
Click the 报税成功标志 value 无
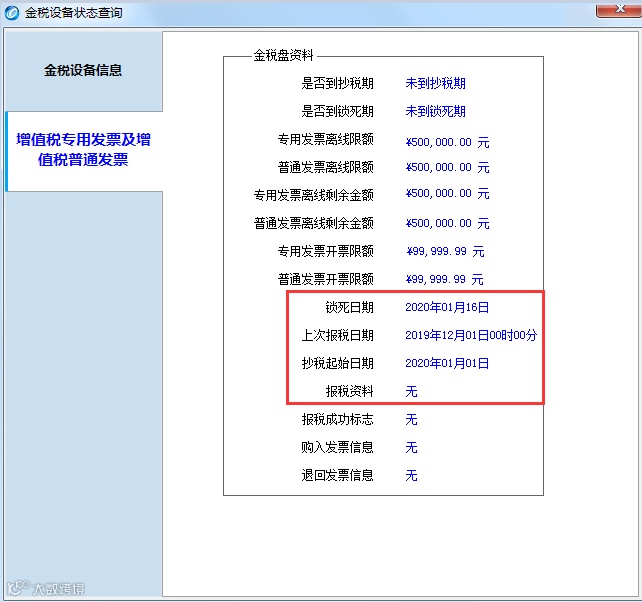(411, 419)
